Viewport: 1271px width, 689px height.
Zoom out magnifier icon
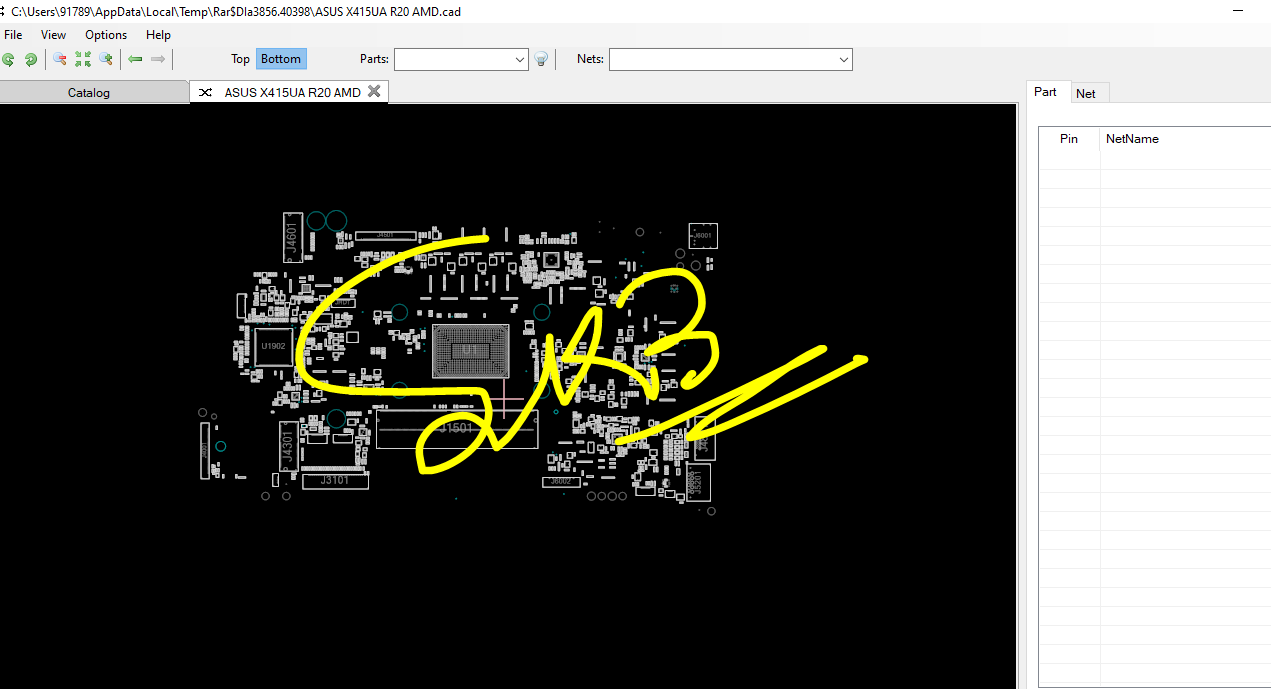tap(60, 59)
